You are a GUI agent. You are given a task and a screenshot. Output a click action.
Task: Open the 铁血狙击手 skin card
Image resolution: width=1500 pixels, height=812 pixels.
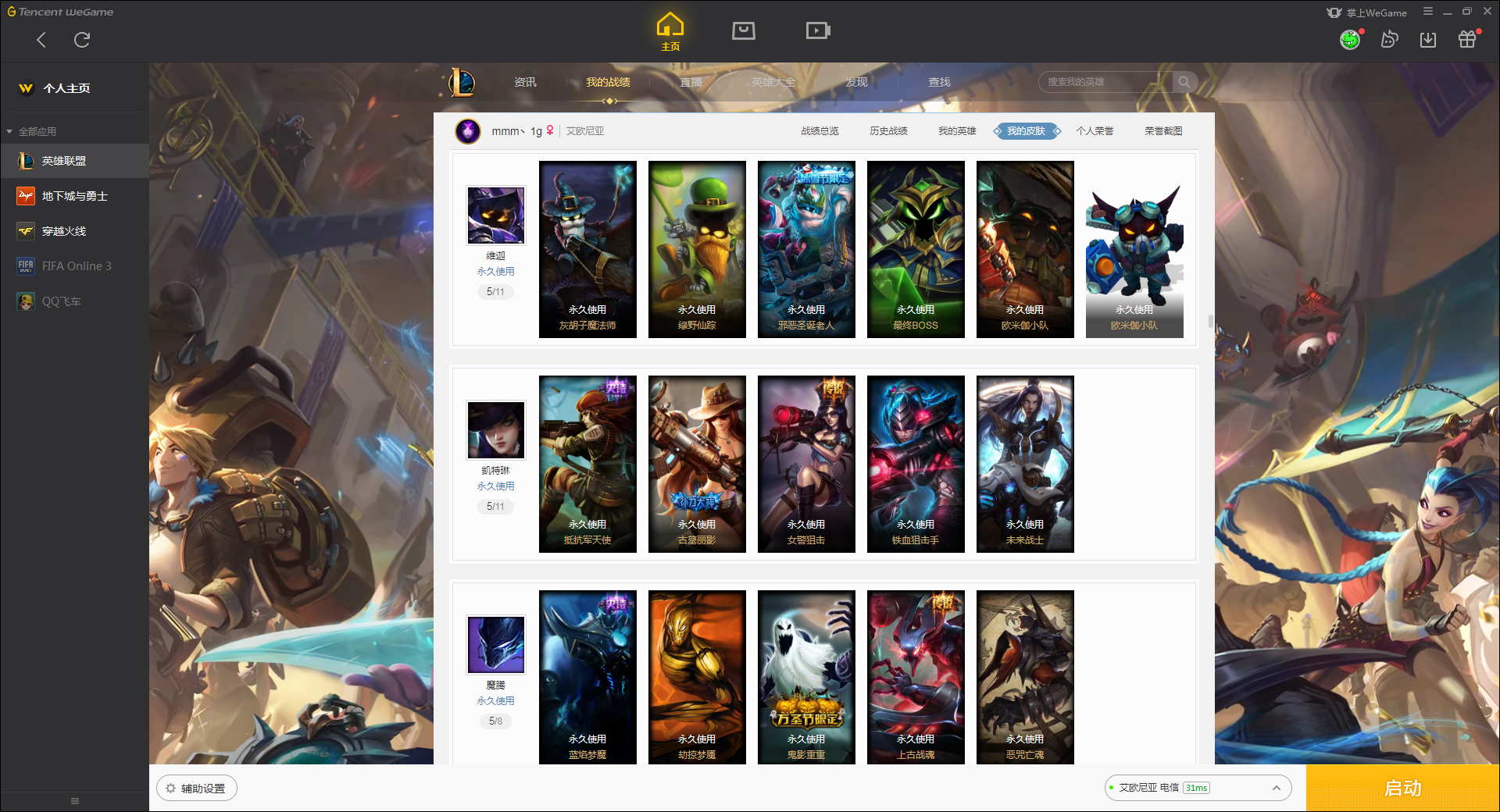tap(916, 465)
